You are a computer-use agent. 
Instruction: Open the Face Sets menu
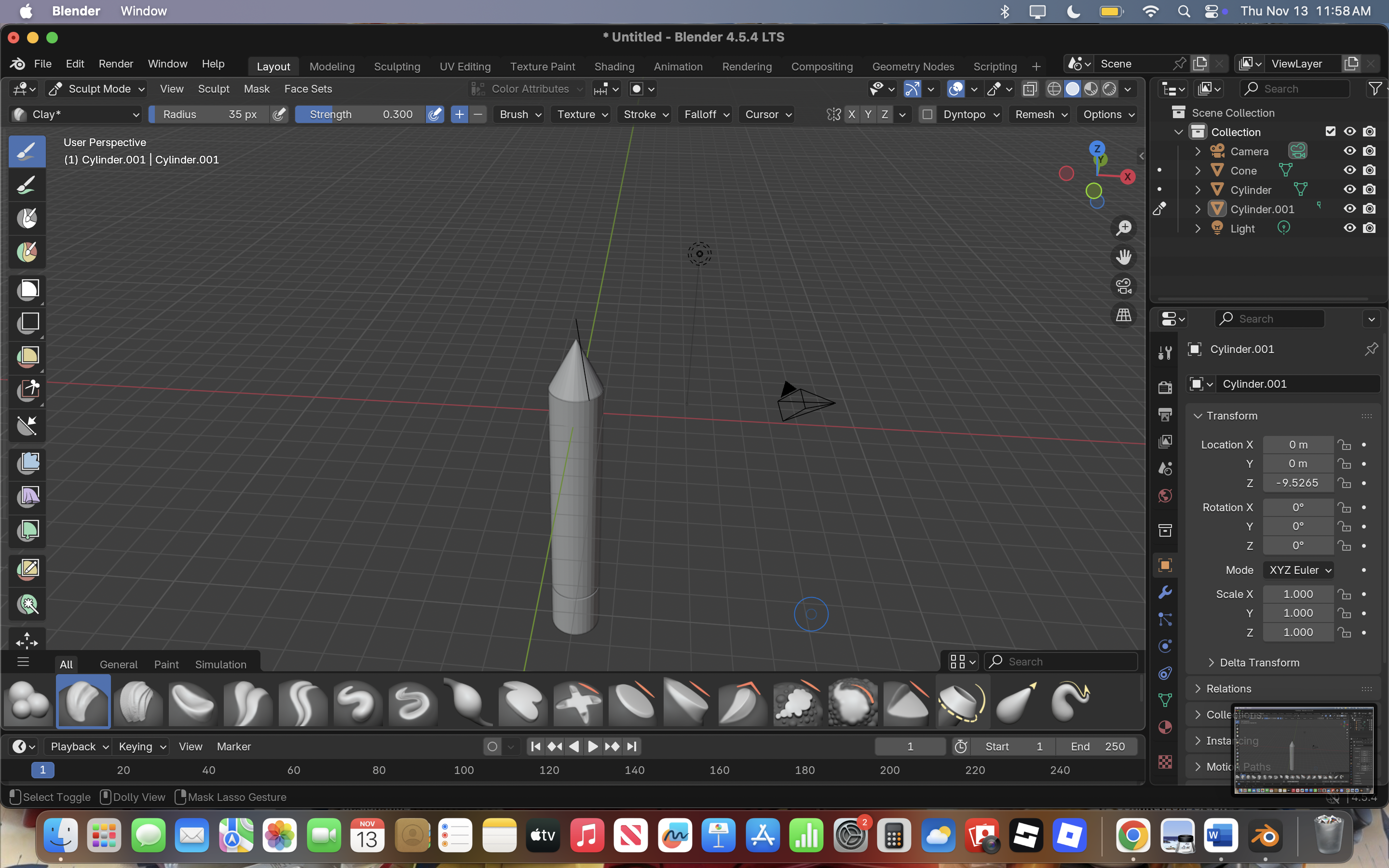[x=308, y=89]
